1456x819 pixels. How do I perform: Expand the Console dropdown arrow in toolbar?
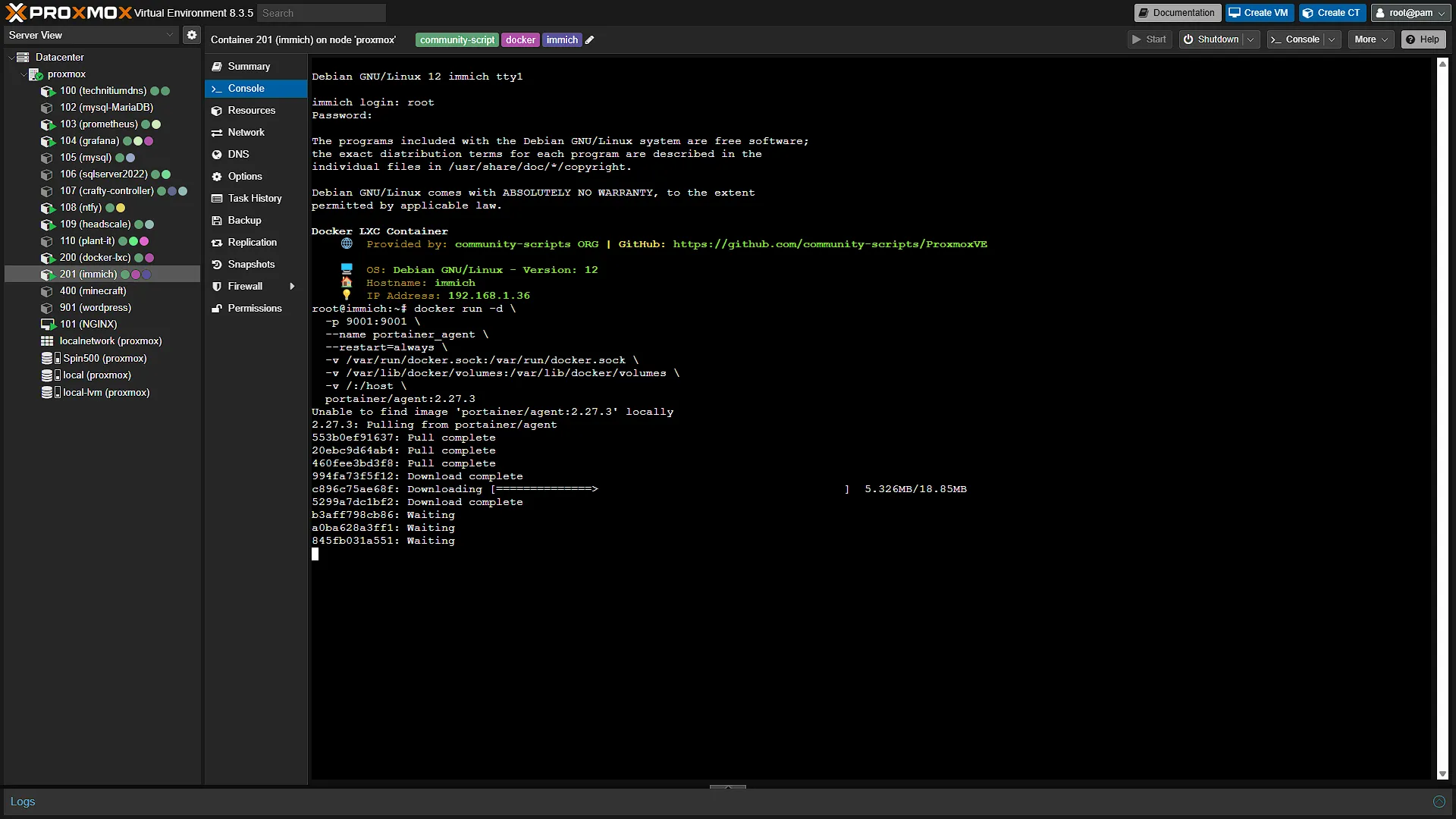coord(1332,39)
